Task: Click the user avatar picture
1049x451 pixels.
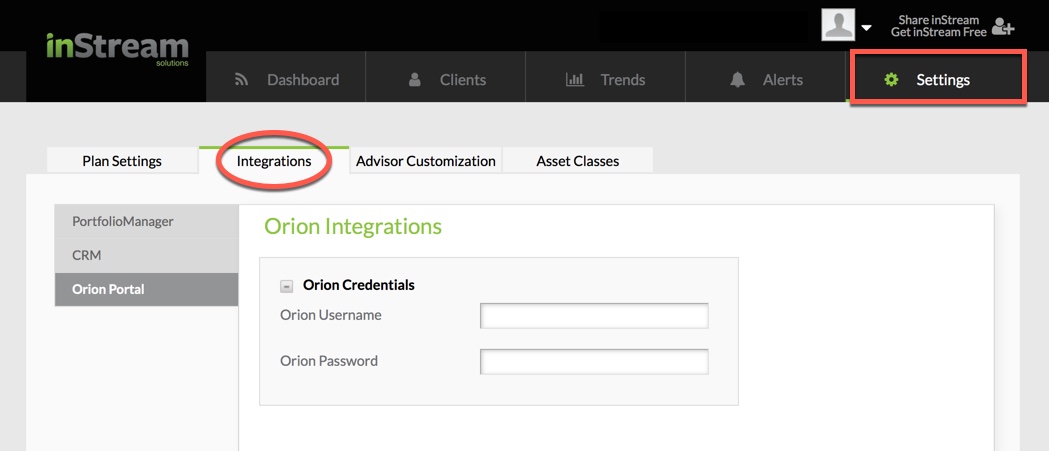Action: [838, 25]
